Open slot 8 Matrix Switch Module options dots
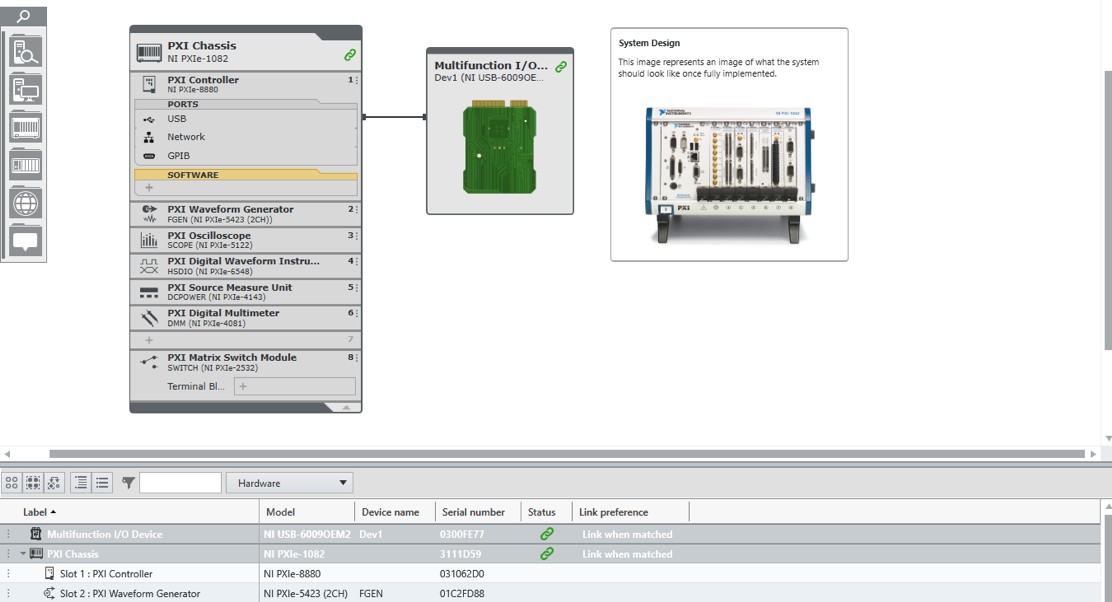 tap(356, 358)
